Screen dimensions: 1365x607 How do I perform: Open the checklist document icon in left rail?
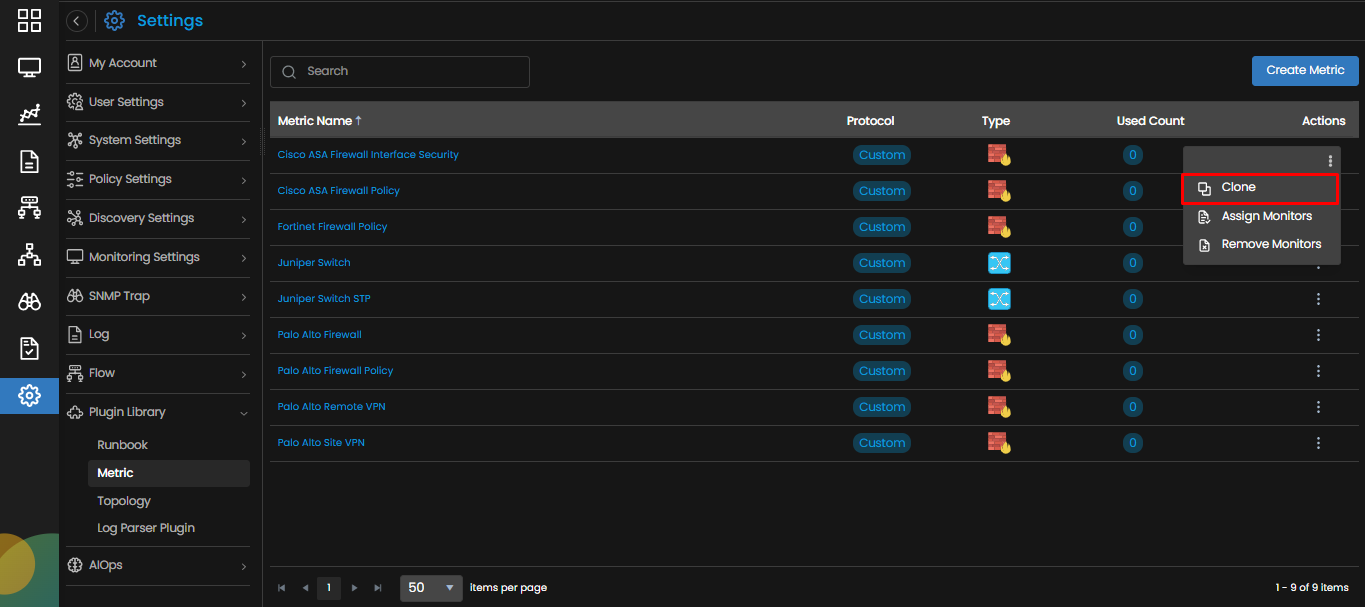29,348
